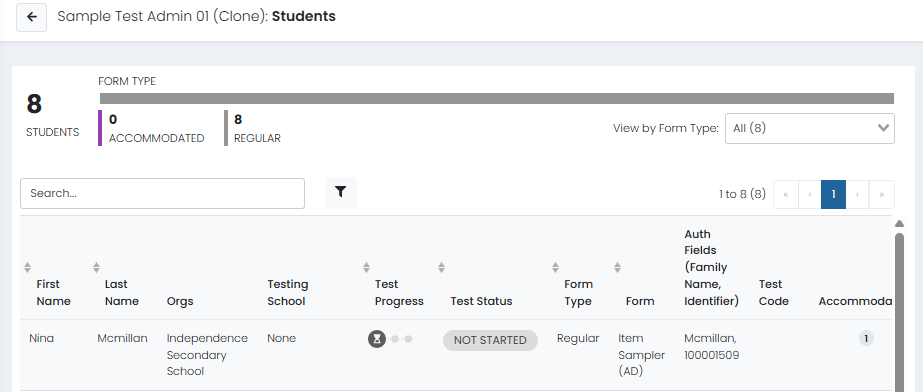Click the scrollbar up arrow
923x392 pixels.
[899, 224]
